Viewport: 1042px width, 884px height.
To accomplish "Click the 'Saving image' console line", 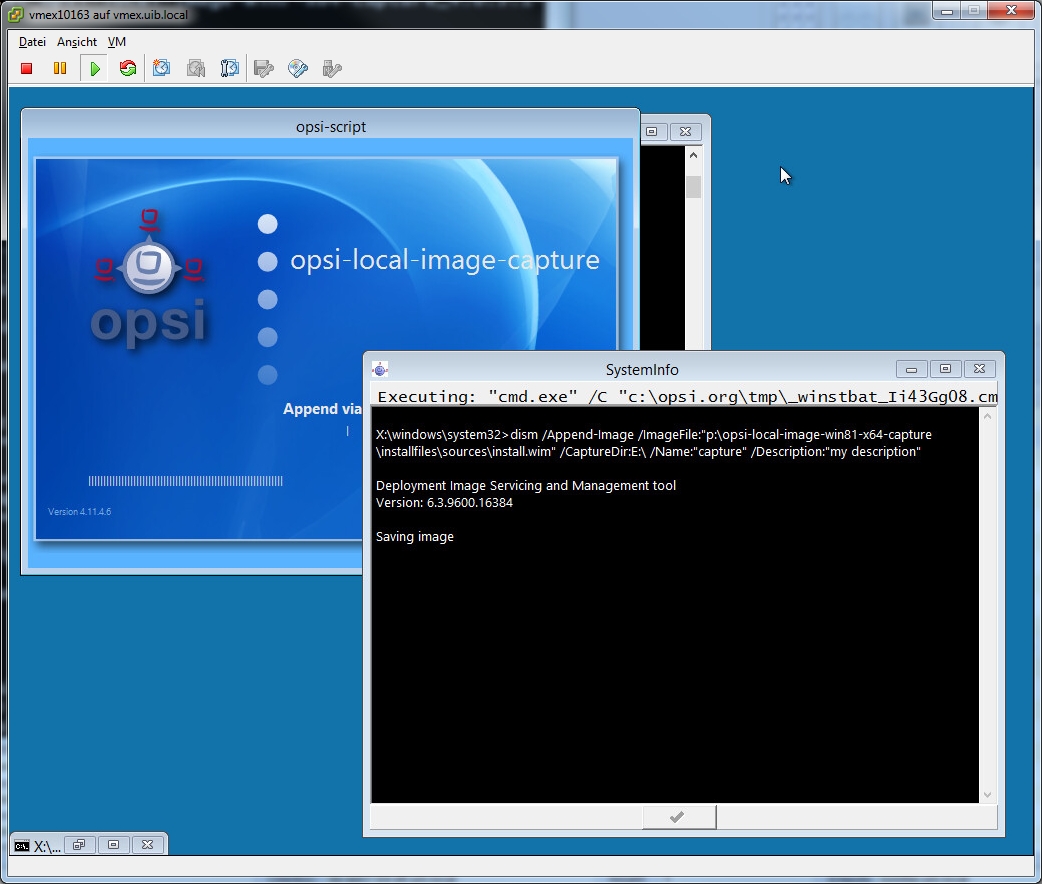I will [415, 536].
